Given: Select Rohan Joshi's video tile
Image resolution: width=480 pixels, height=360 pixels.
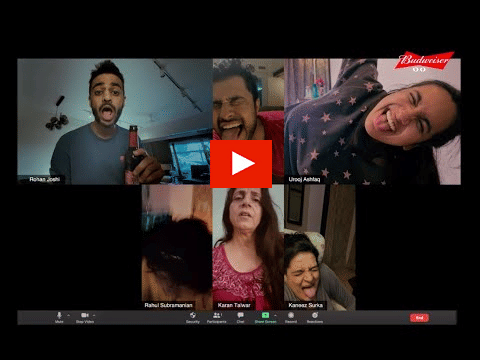Looking at the screenshot, I should pyautogui.click(x=115, y=122).
